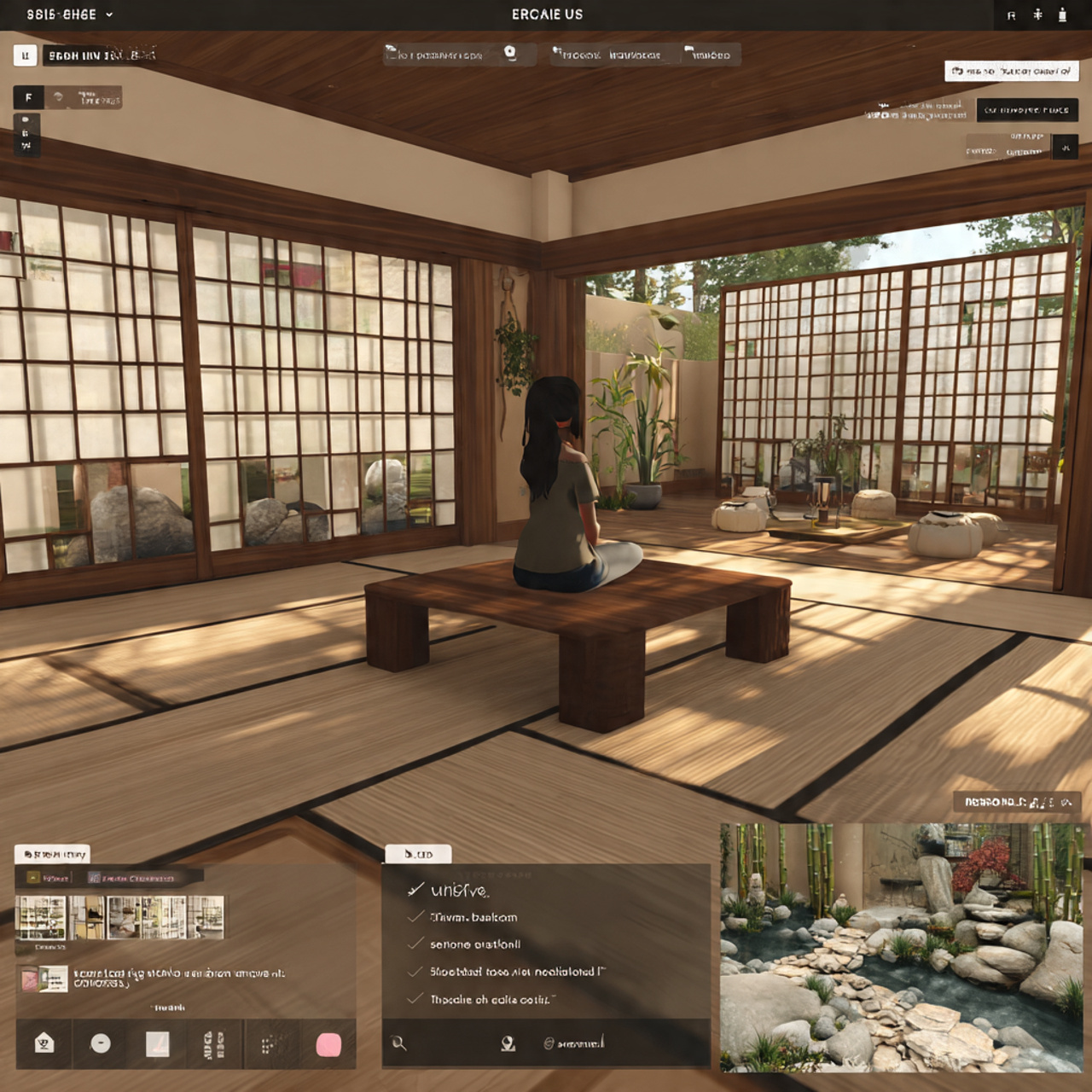Click the Thanks link in the scene library panel
The height and width of the screenshot is (1092, 1092).
166,1007
